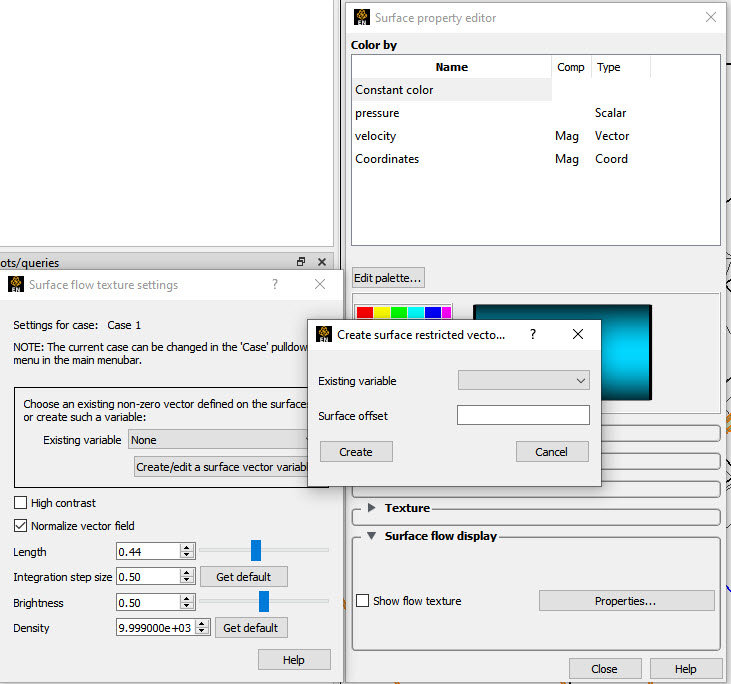Viewport: 731px width, 684px height.
Task: Increase Density value with up arrow
Action: click(x=202, y=624)
